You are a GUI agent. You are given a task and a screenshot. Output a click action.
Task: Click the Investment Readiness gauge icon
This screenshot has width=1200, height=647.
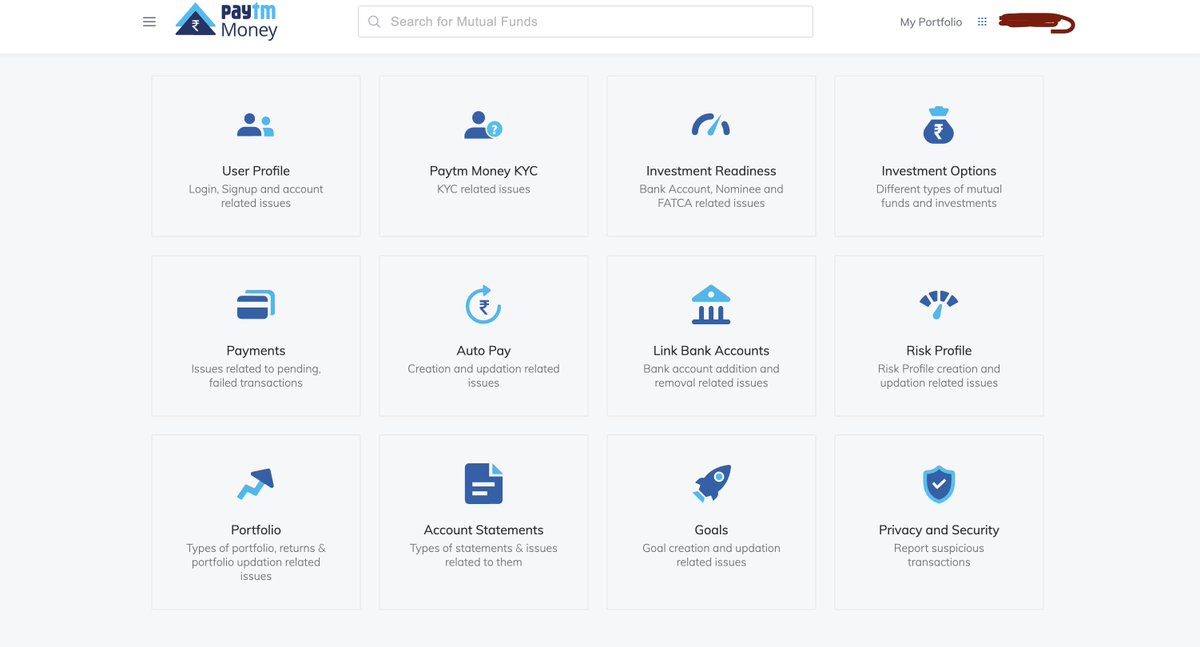coord(711,125)
